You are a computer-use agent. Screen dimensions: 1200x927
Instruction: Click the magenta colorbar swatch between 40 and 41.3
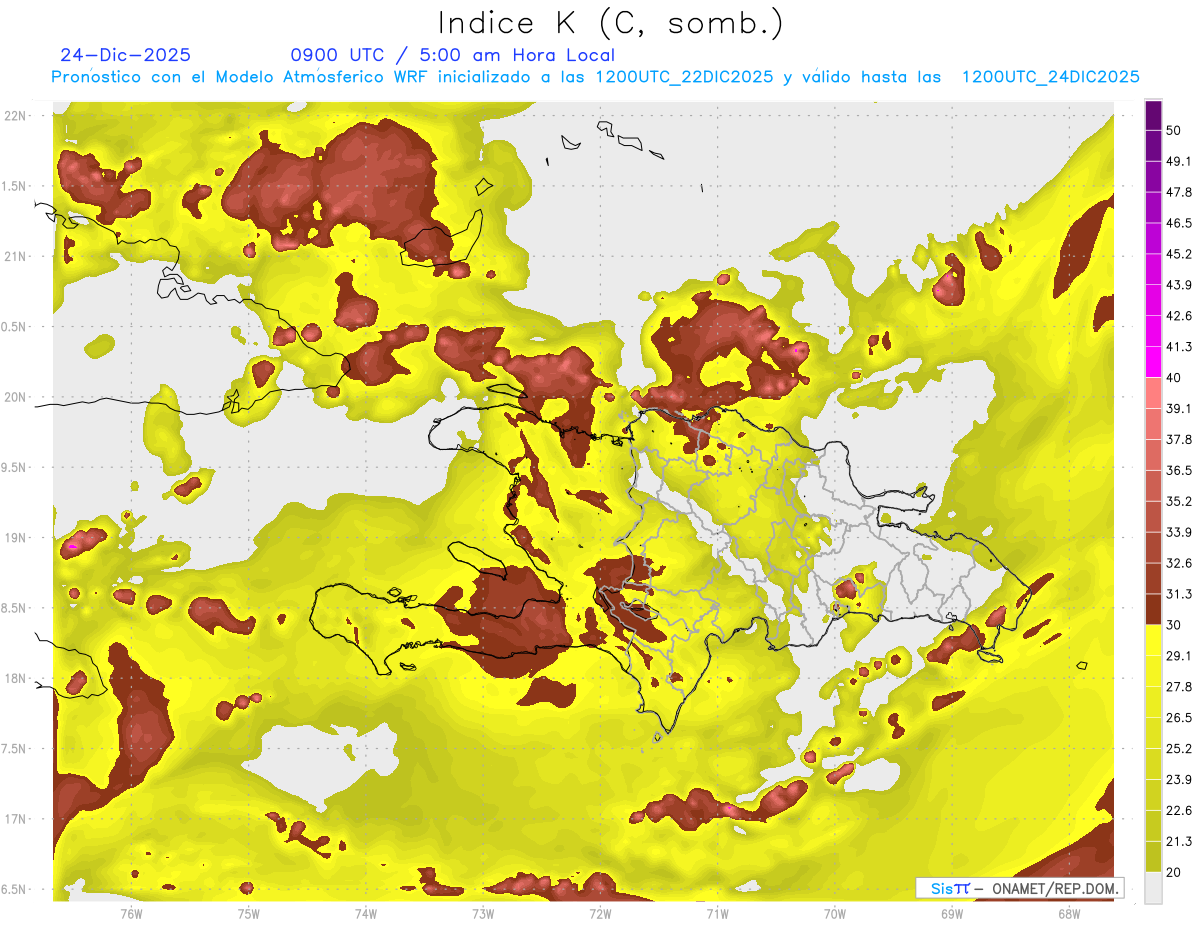click(x=1153, y=362)
